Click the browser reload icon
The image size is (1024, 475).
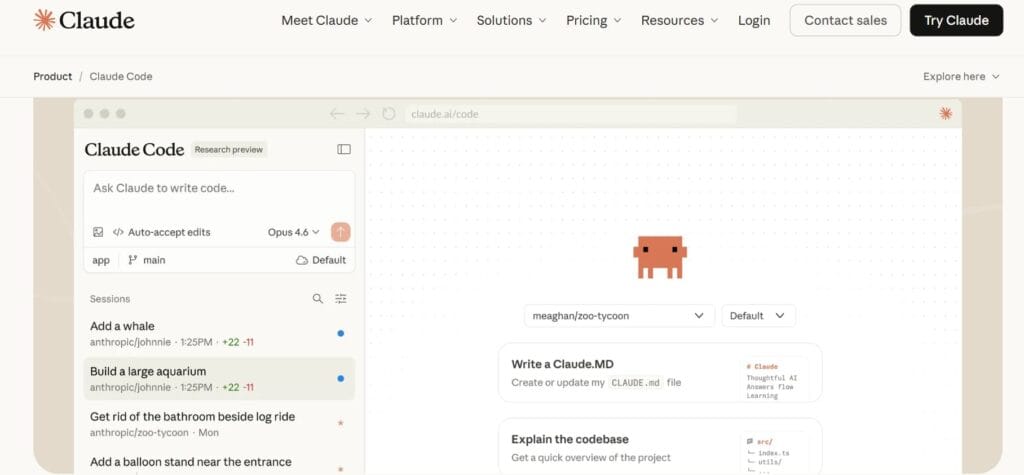(389, 114)
